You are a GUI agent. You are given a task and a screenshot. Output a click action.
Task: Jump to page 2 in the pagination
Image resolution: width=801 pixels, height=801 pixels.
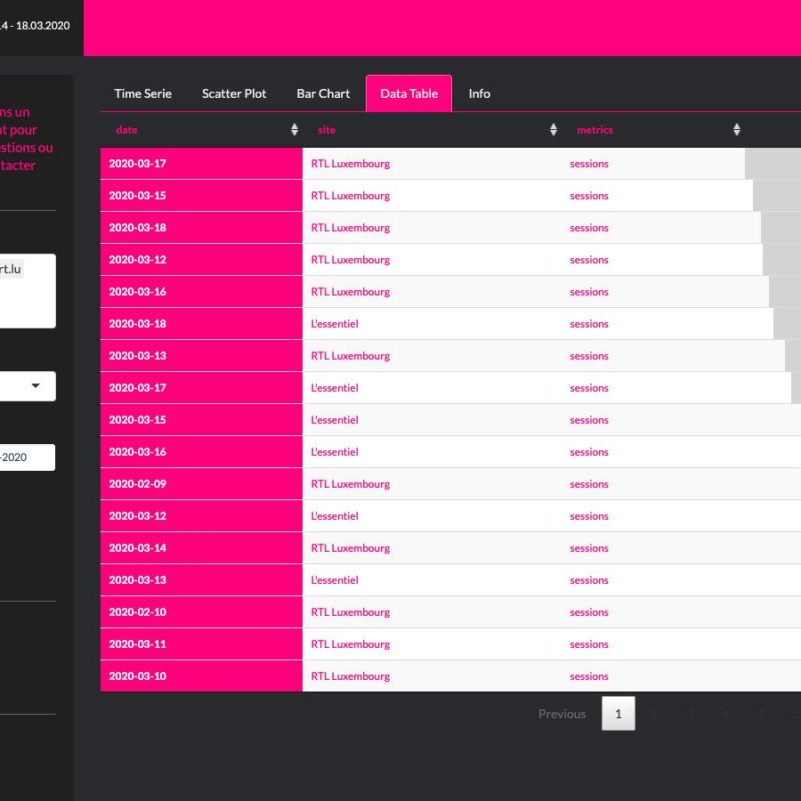pos(655,714)
